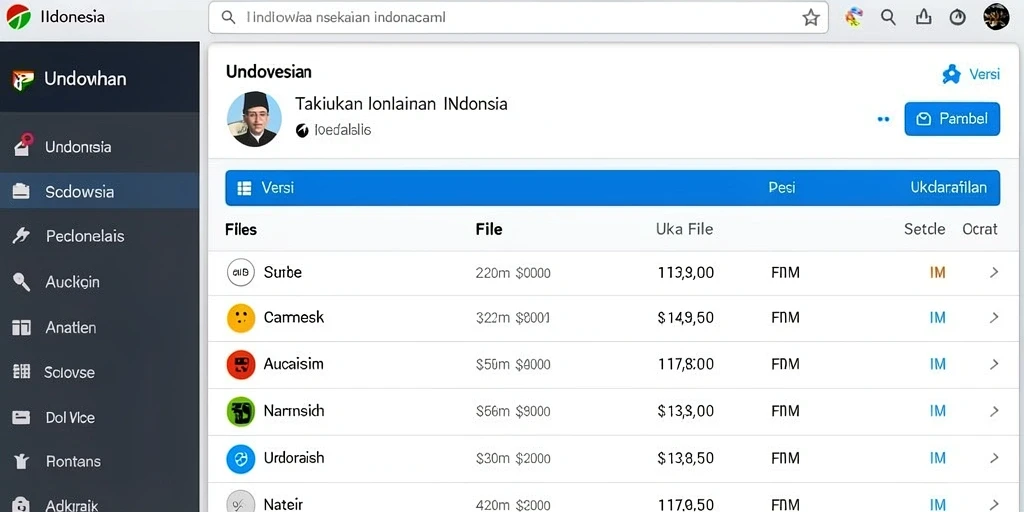
Task: Click the toolbar search magnifier icon
Action: (x=888, y=18)
